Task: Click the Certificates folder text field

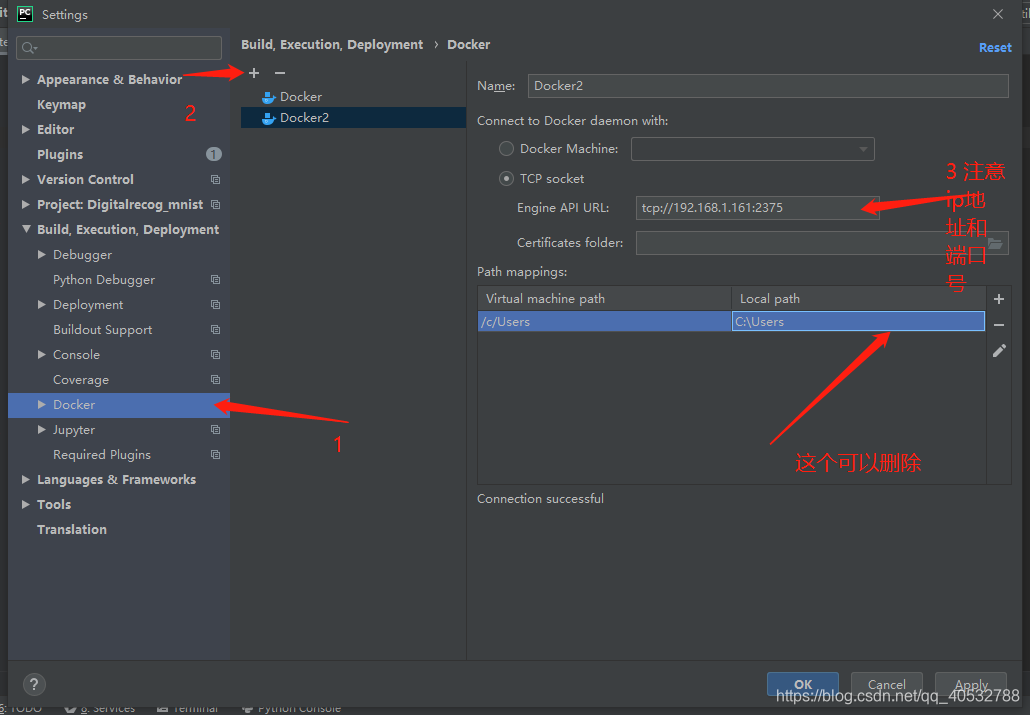Action: tap(810, 243)
